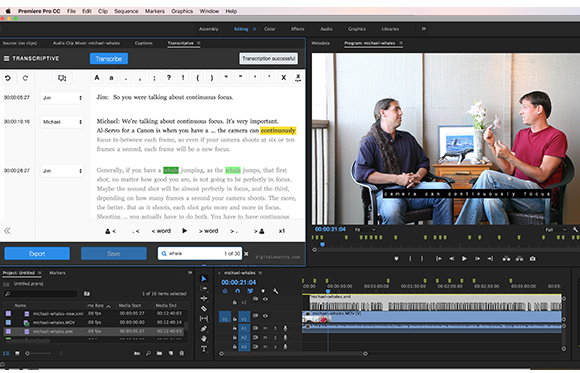Open the Sequence menu

pos(126,11)
